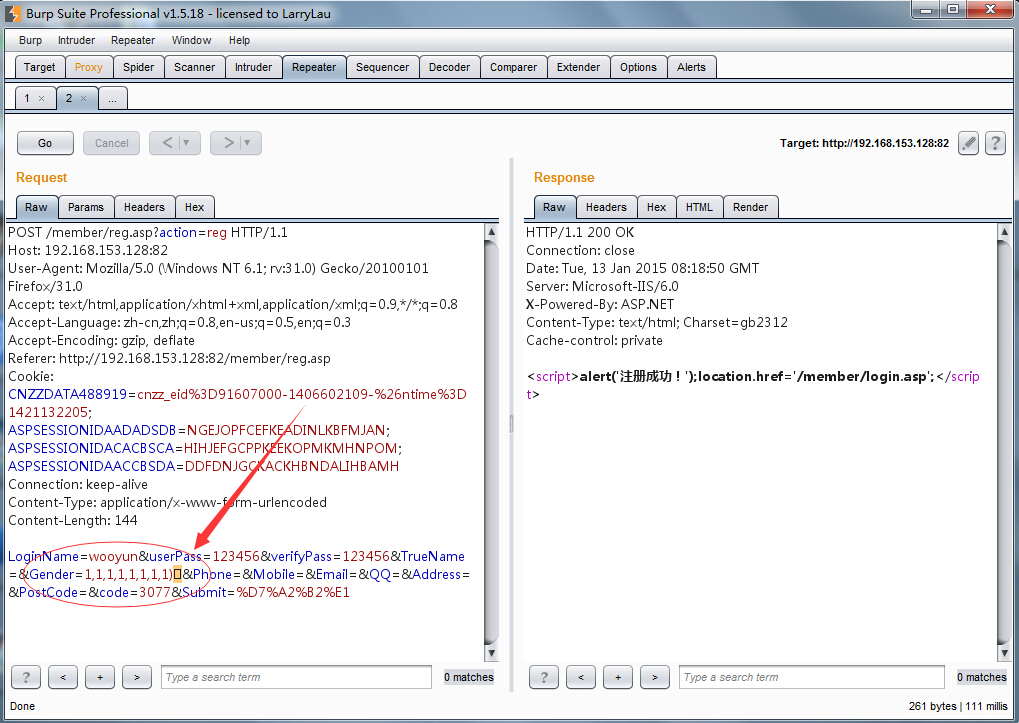
Task: Go back to previous request in history
Action: pyautogui.click(x=167, y=143)
